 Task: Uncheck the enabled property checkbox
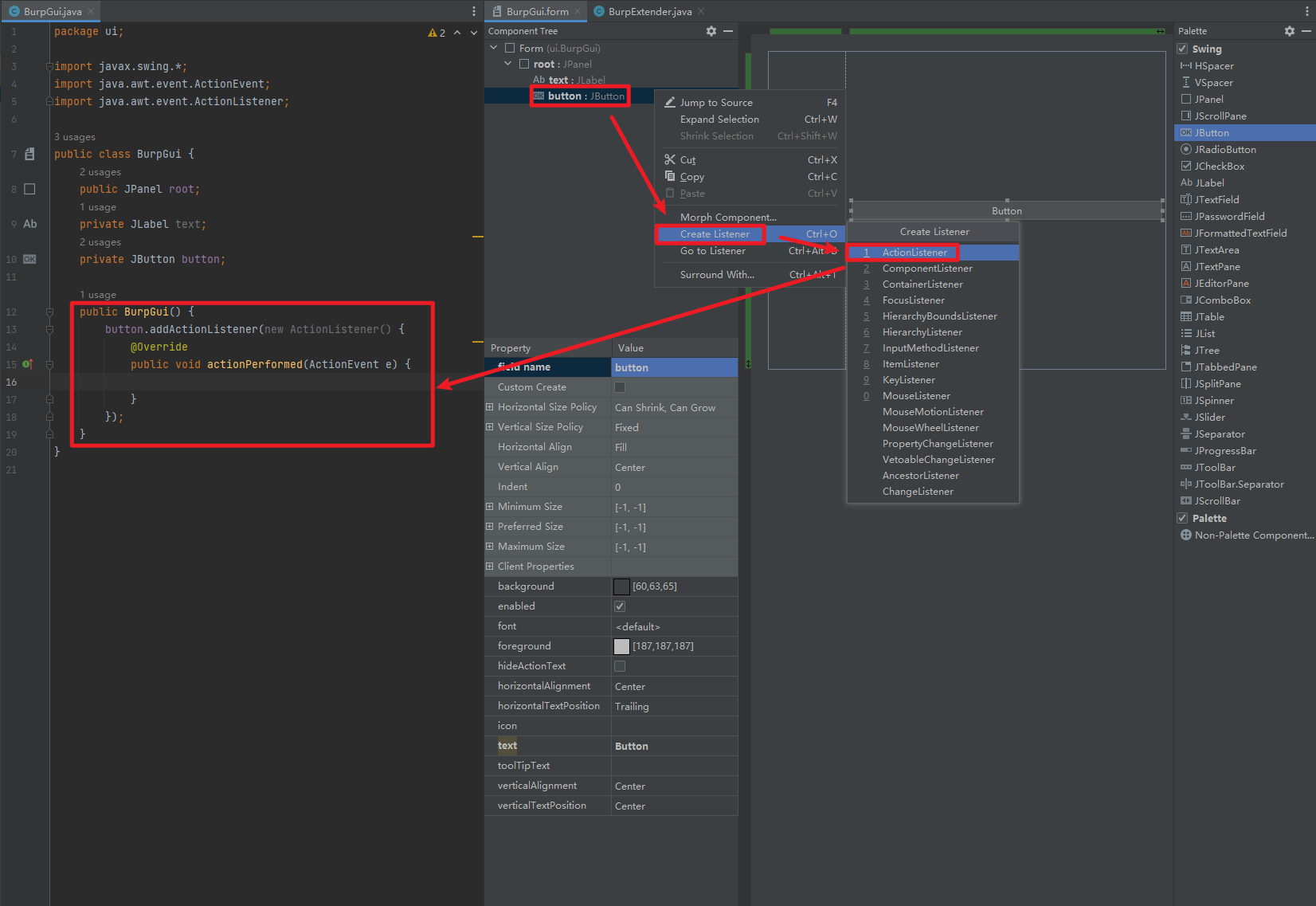tap(620, 606)
